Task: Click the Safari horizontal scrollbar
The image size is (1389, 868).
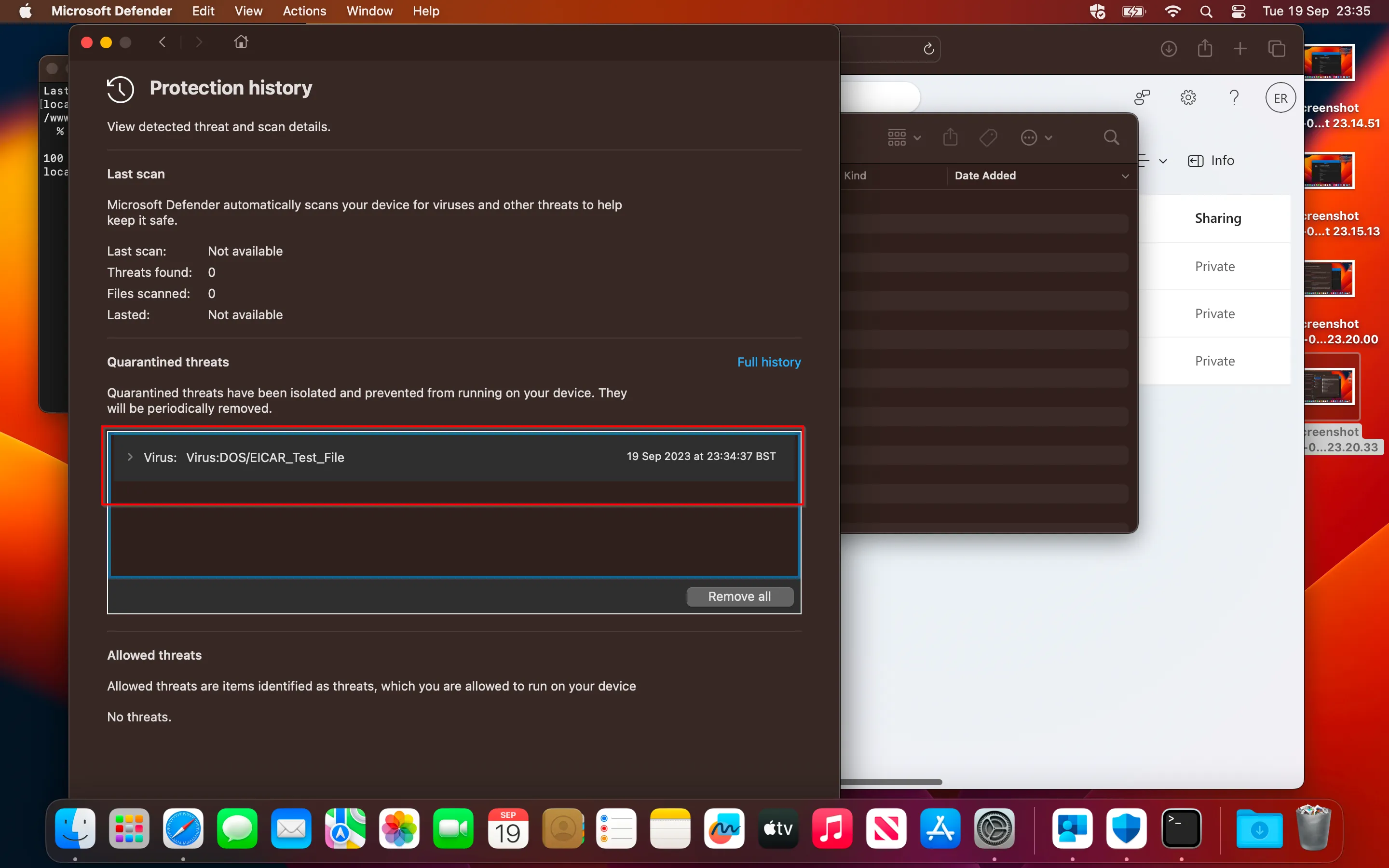Action: 891,782
